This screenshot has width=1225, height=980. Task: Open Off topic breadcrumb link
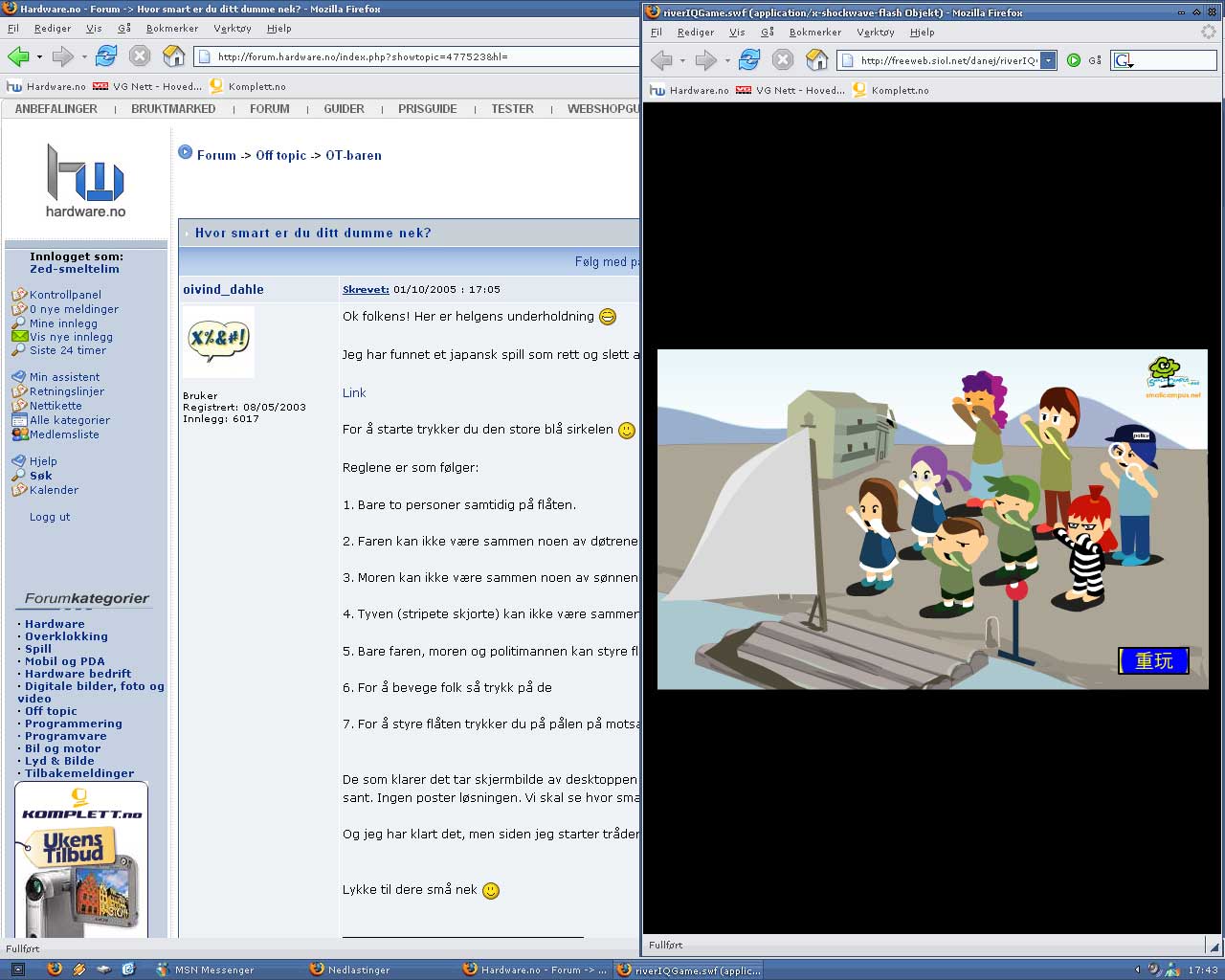point(281,155)
